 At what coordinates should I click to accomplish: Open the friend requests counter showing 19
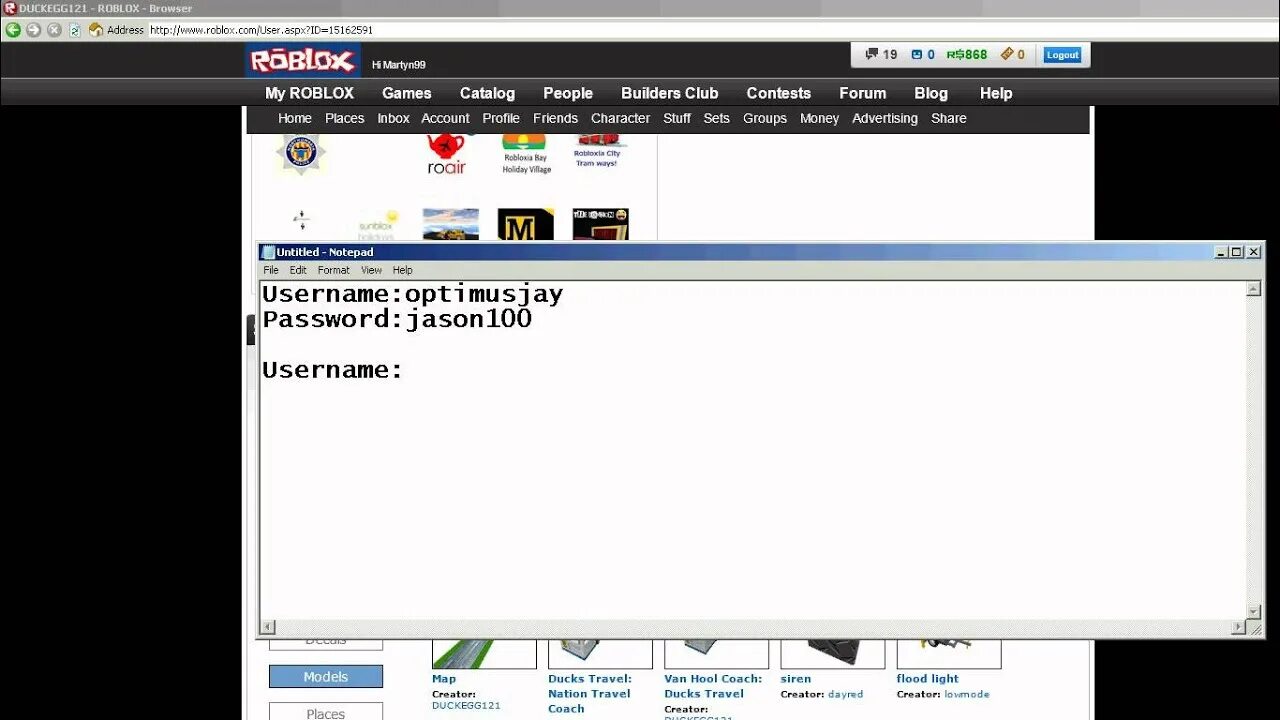pos(881,55)
